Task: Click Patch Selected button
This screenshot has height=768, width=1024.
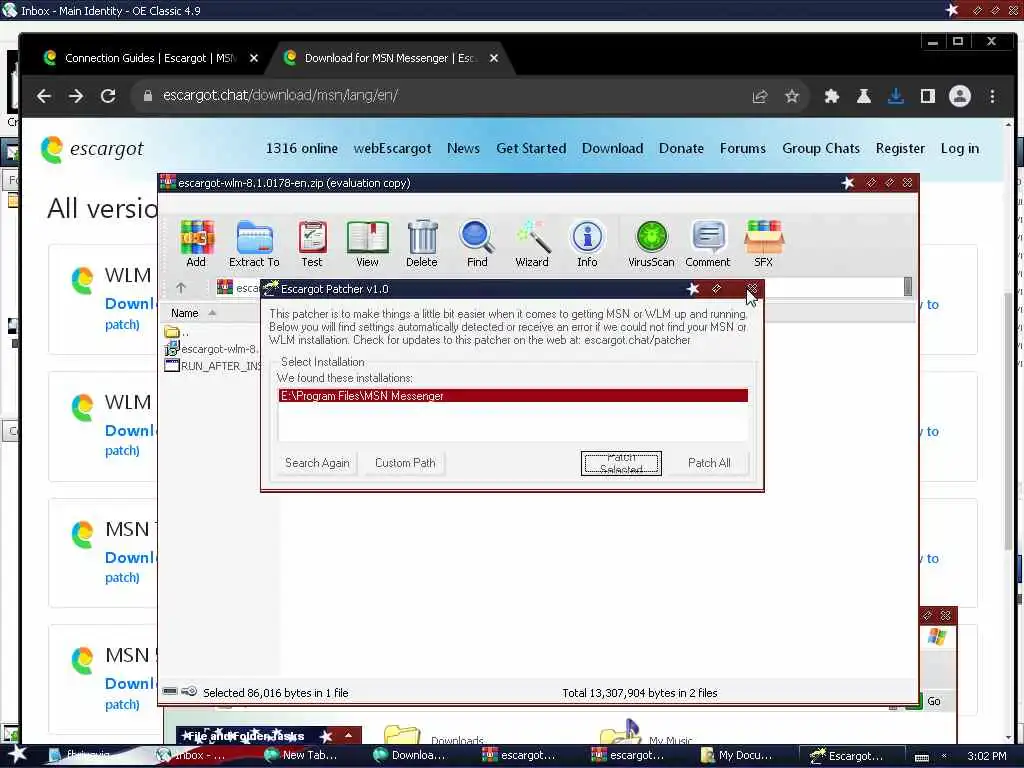Action: click(x=621, y=463)
